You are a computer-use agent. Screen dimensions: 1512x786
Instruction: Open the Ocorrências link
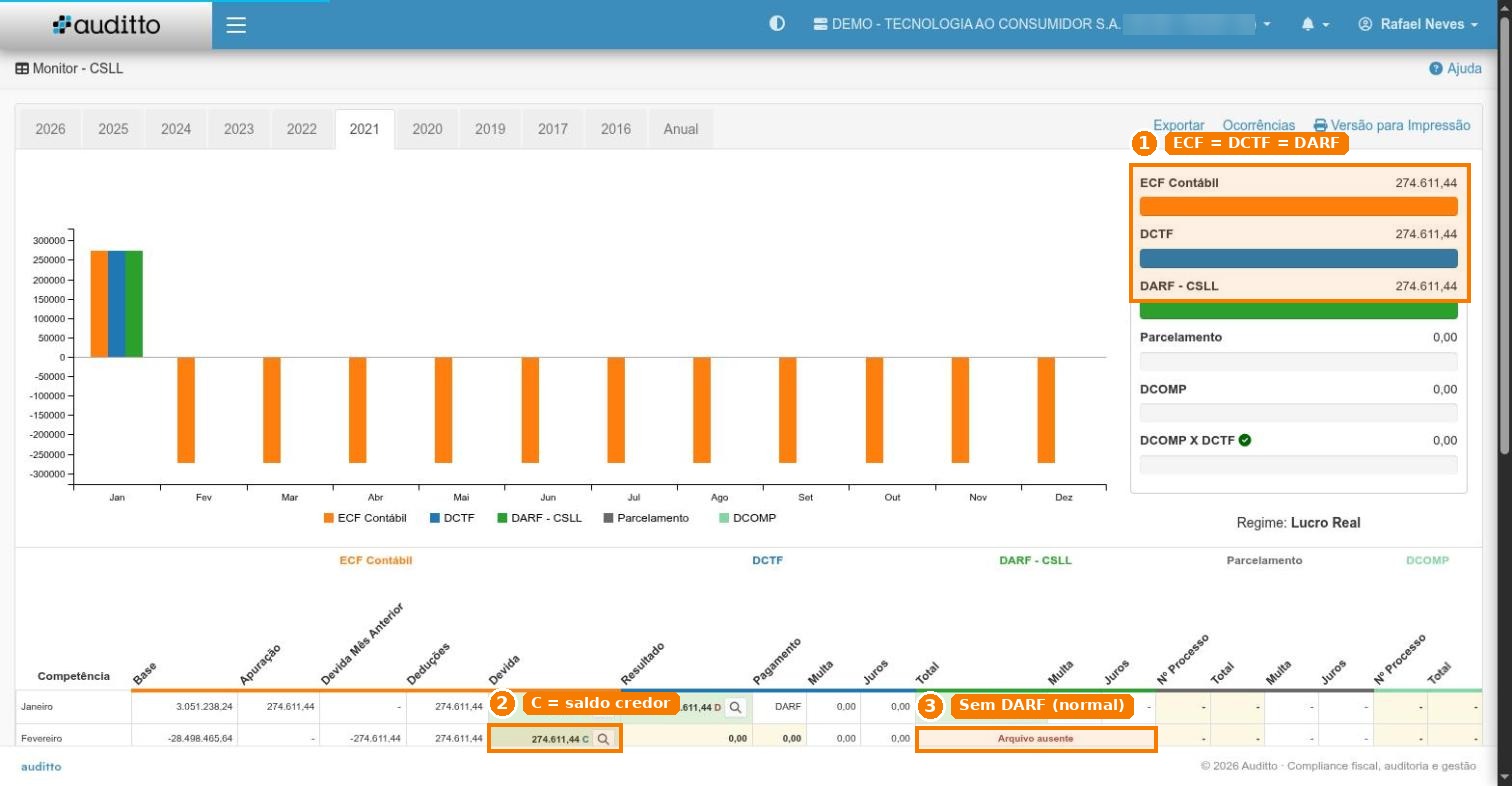point(1258,125)
